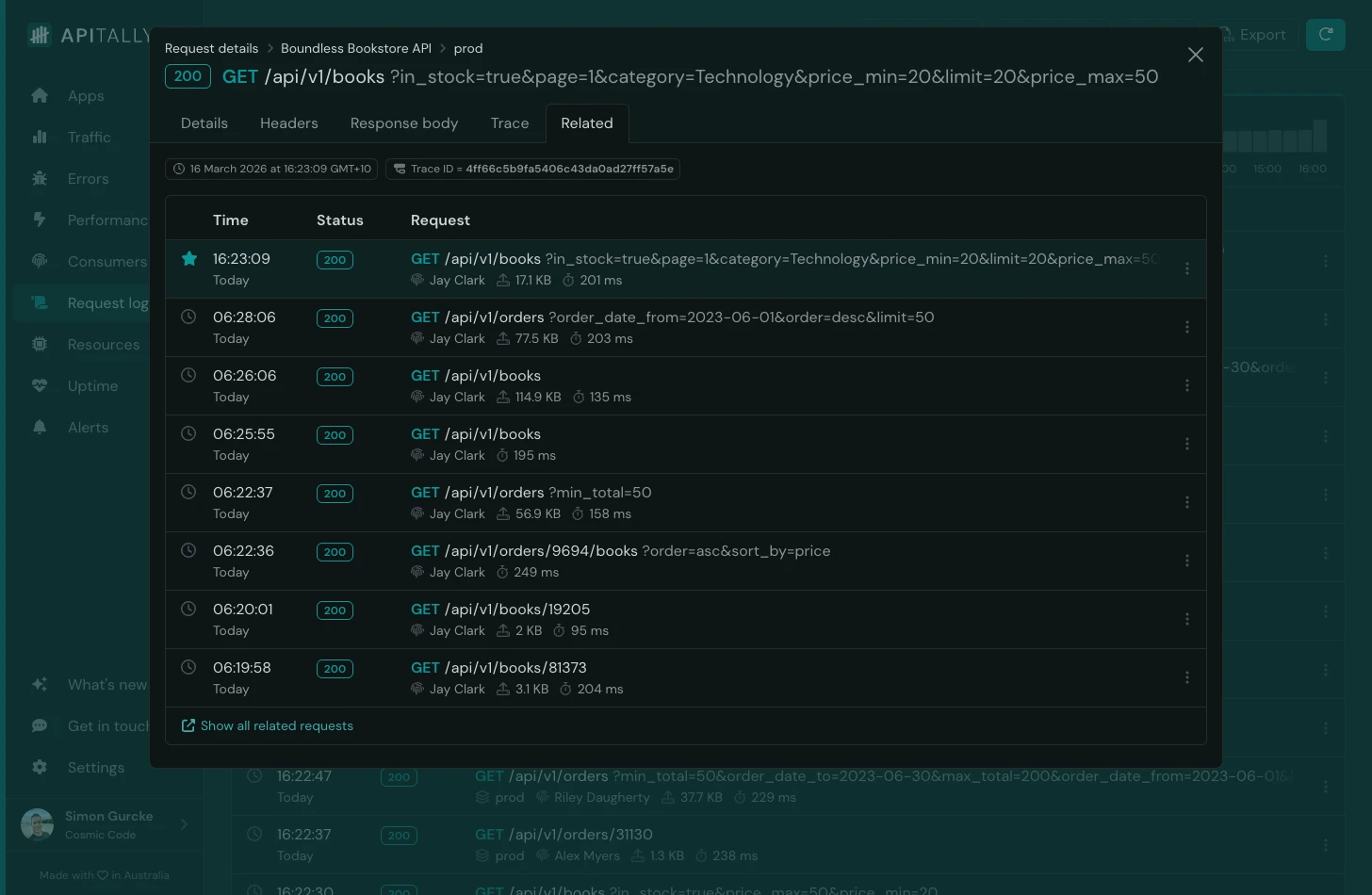Image resolution: width=1372 pixels, height=895 pixels.
Task: Expand the Simon Gurcke profile chevron
Action: point(185,824)
